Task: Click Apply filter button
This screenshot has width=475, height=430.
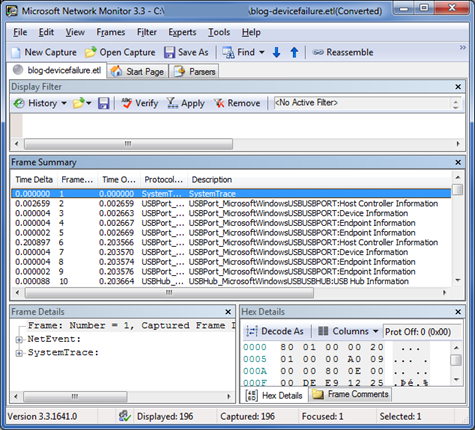Action: pyautogui.click(x=185, y=103)
